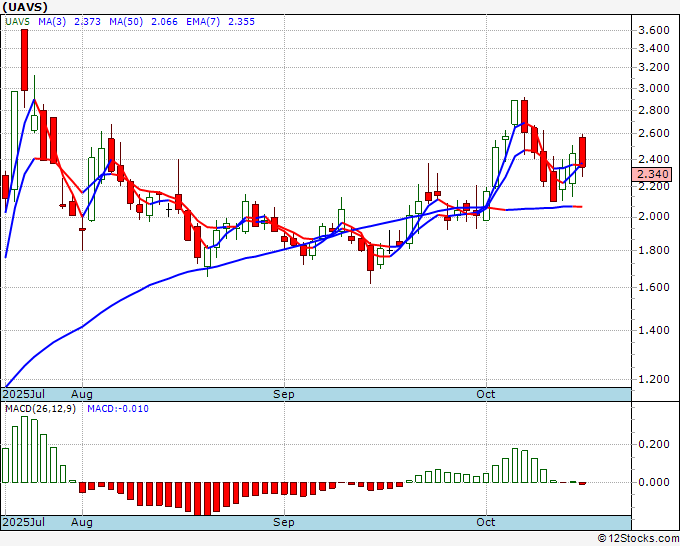
Task: Click the 2.200 price axis label
Action: click(654, 186)
